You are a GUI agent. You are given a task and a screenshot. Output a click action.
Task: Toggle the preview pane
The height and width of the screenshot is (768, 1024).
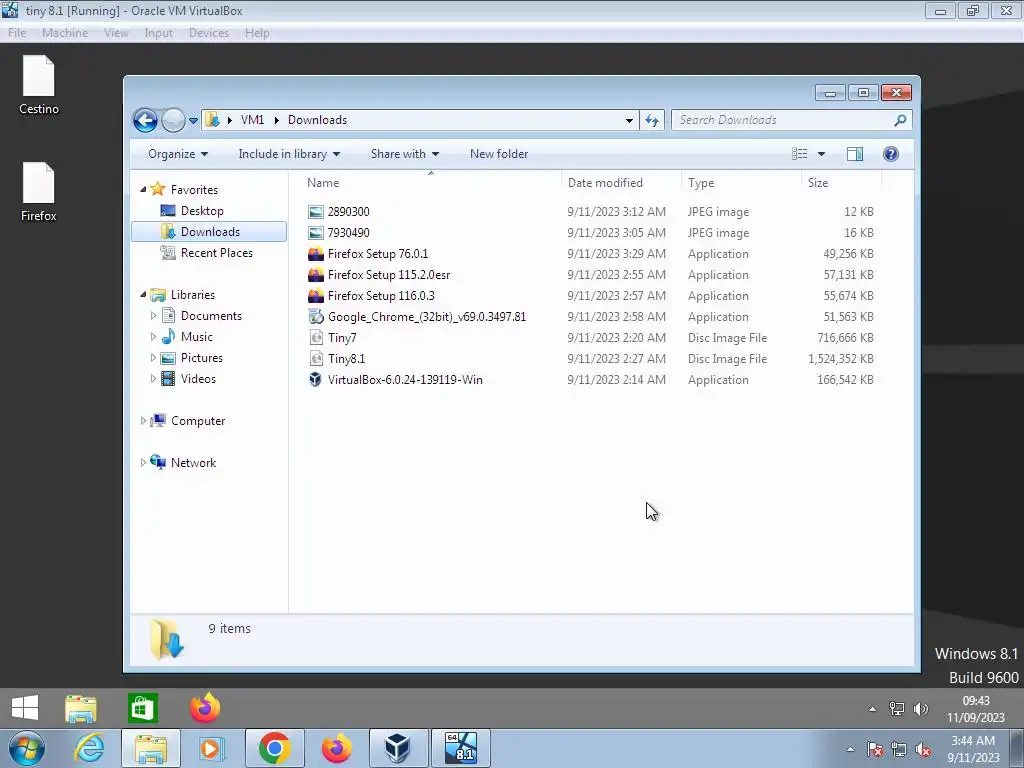point(855,154)
